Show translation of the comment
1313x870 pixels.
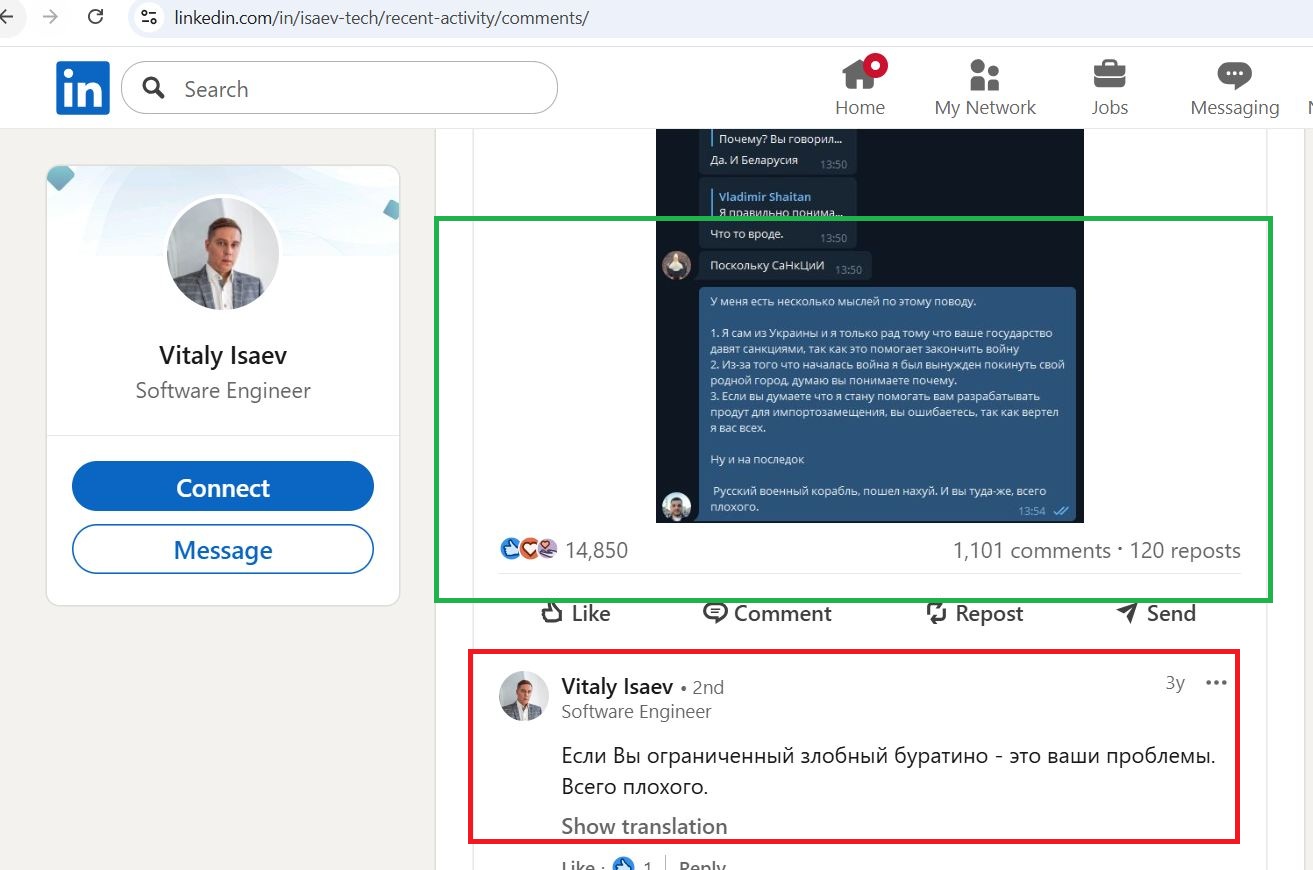tap(643, 826)
